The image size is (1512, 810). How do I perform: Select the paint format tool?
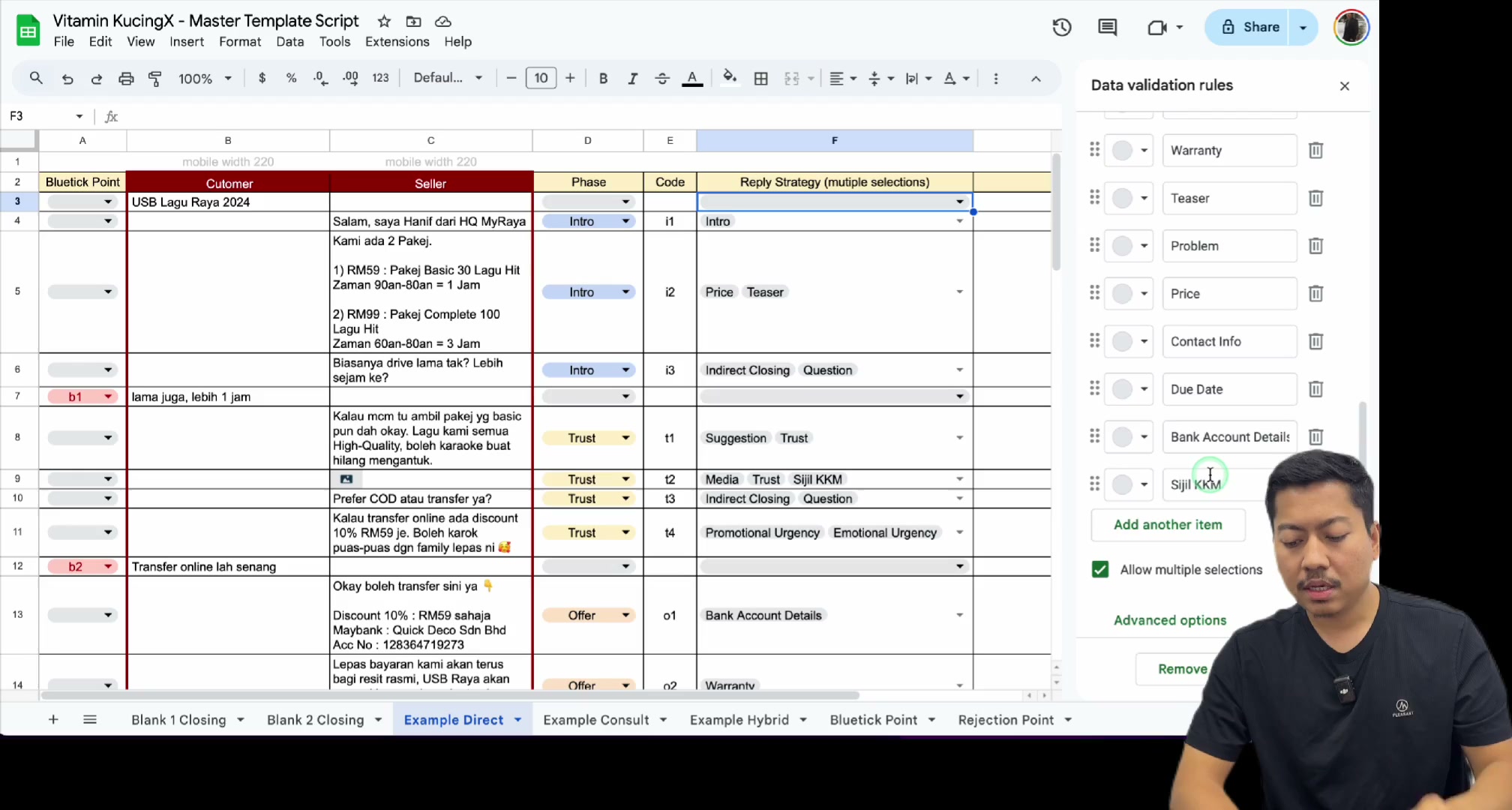[x=155, y=79]
